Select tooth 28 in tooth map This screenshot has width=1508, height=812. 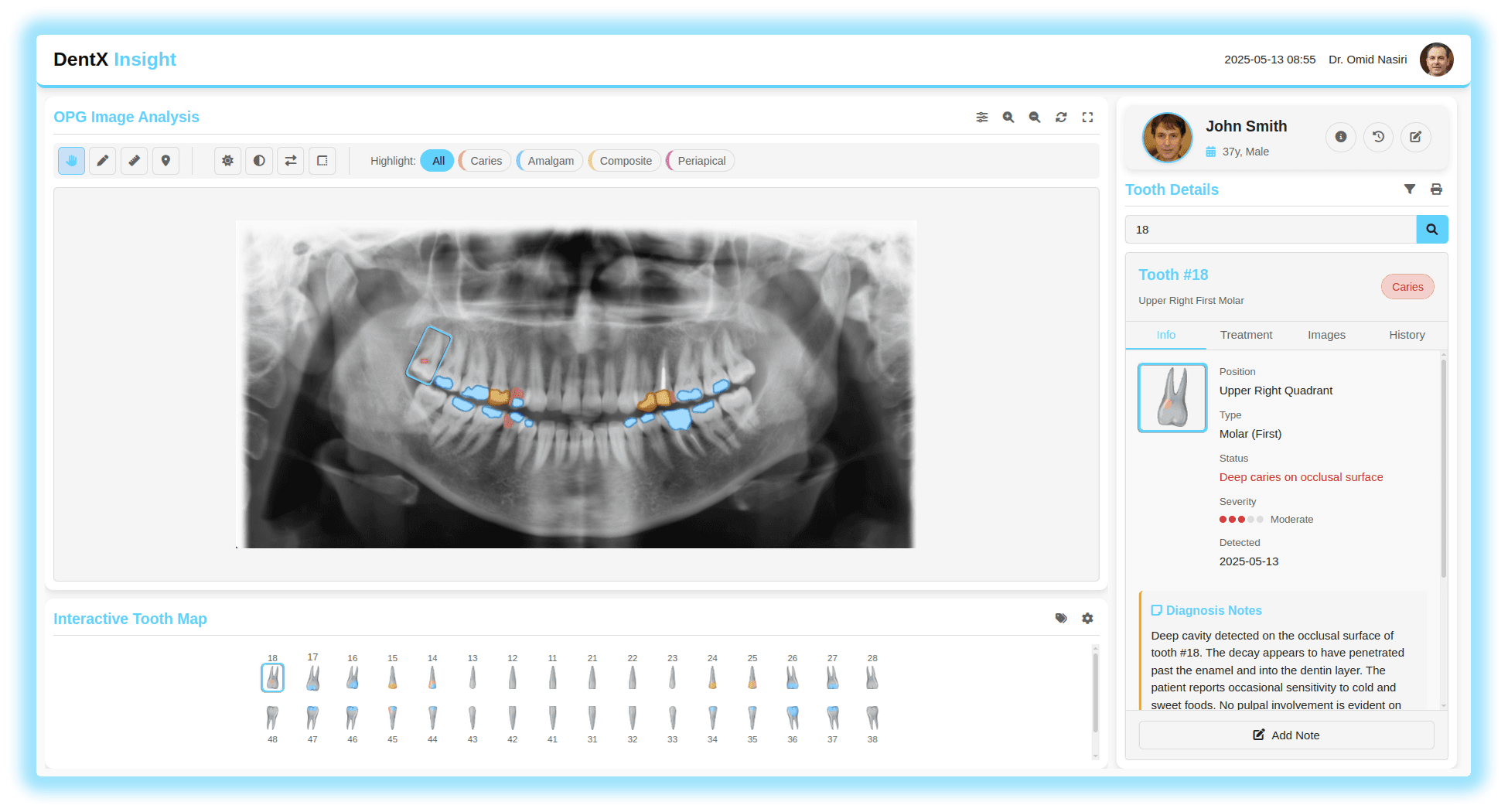[872, 677]
